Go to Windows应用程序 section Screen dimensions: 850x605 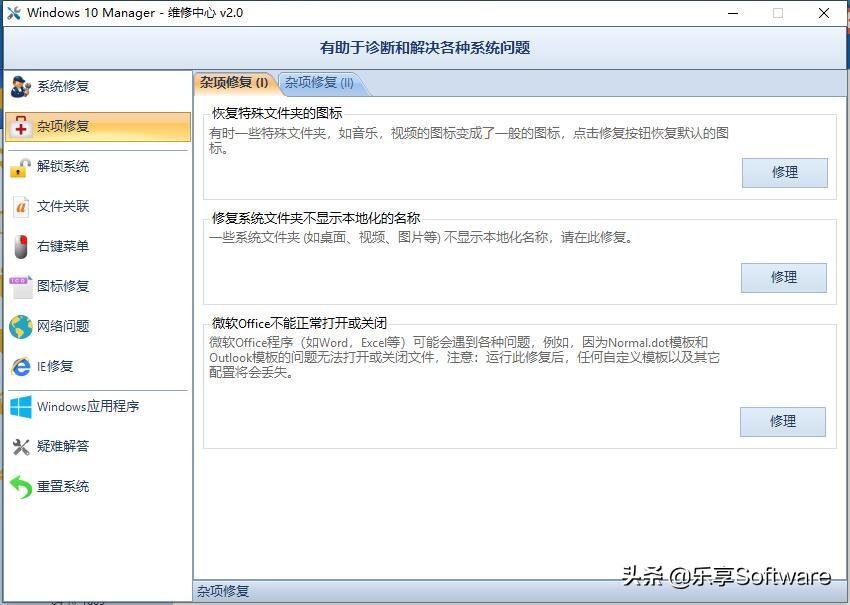pos(98,407)
